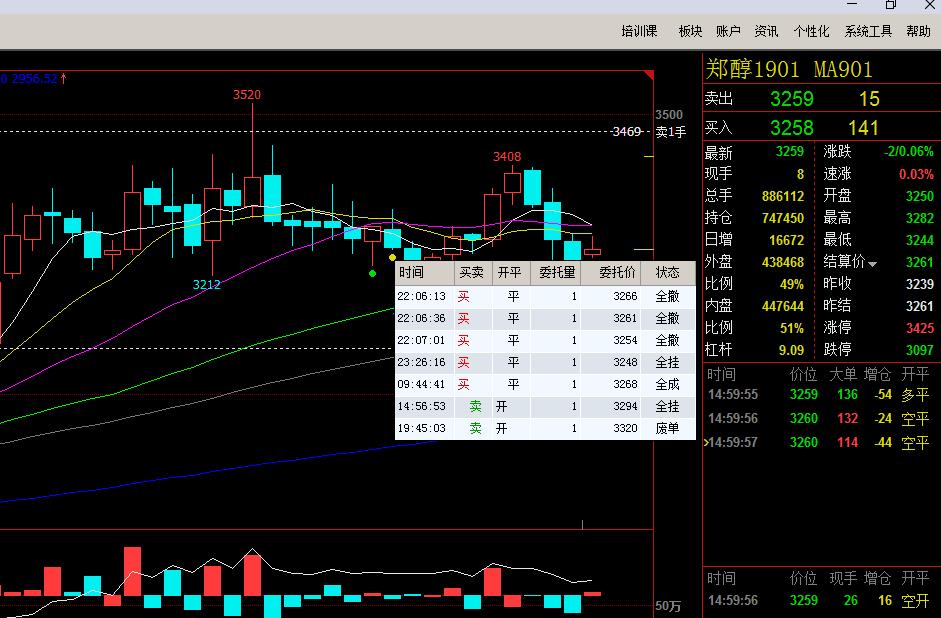
Task: Click the 卖1手 order line label
Action: (x=671, y=132)
